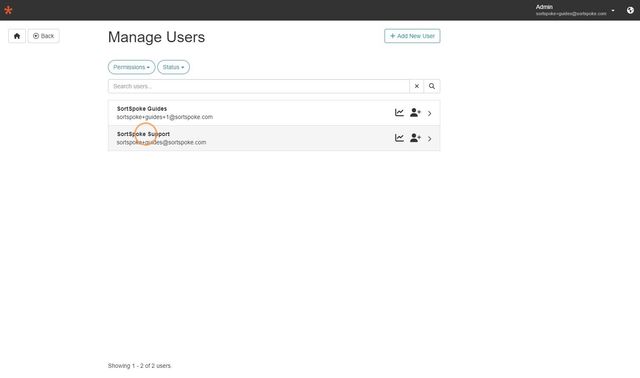Expand SortSpoke Guides row chevron
The width and height of the screenshot is (640, 378).
pos(429,113)
